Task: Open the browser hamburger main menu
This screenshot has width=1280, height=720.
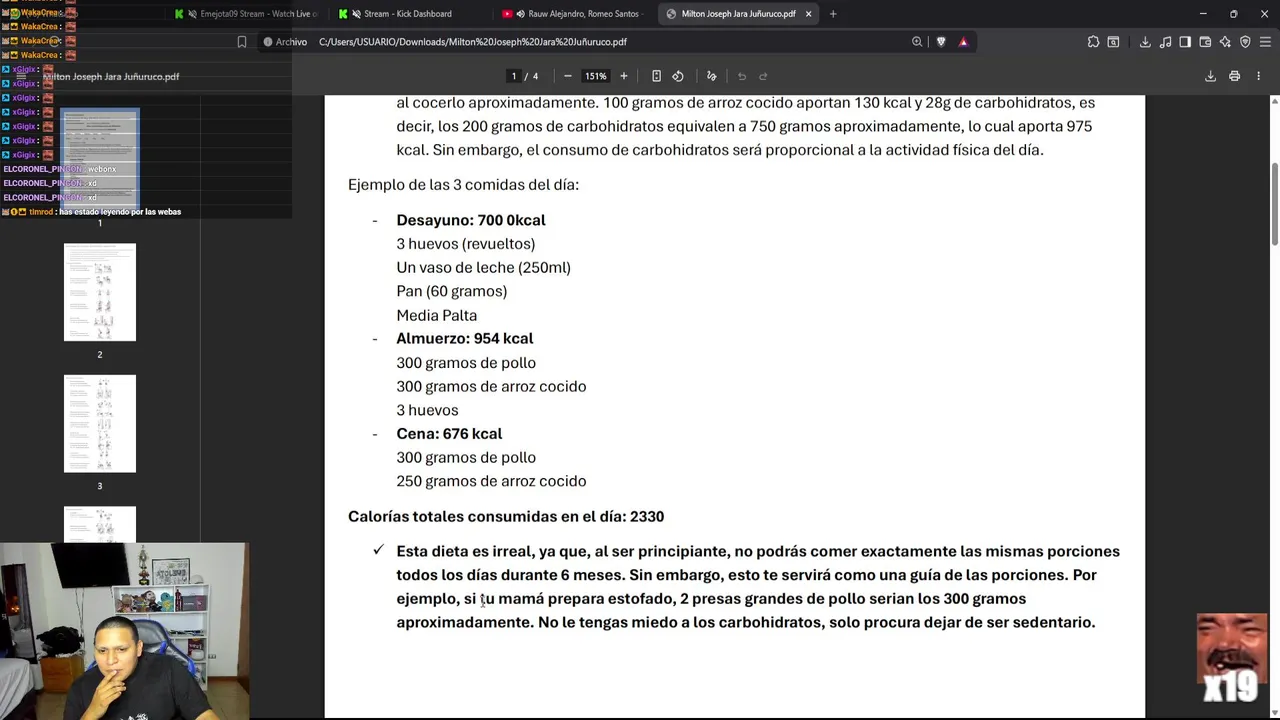Action: (x=1265, y=42)
